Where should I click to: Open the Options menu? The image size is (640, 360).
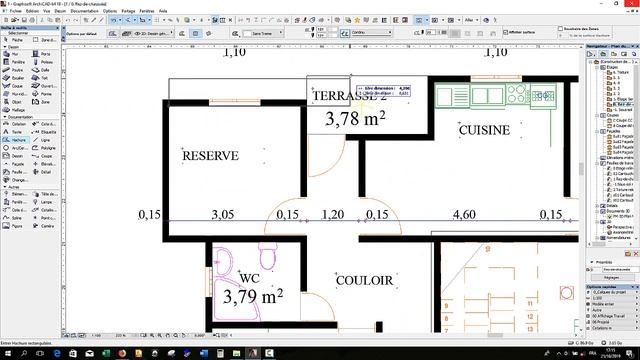pos(110,11)
